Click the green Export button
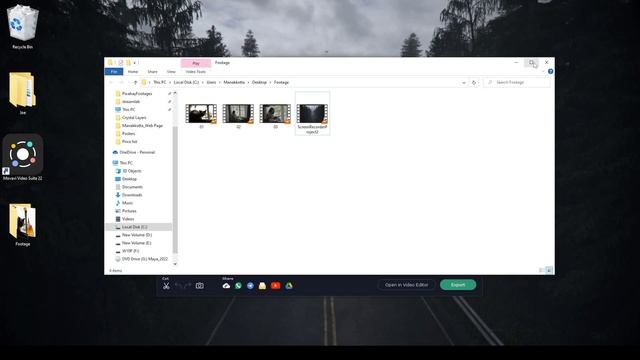The image size is (640, 360). point(458,285)
